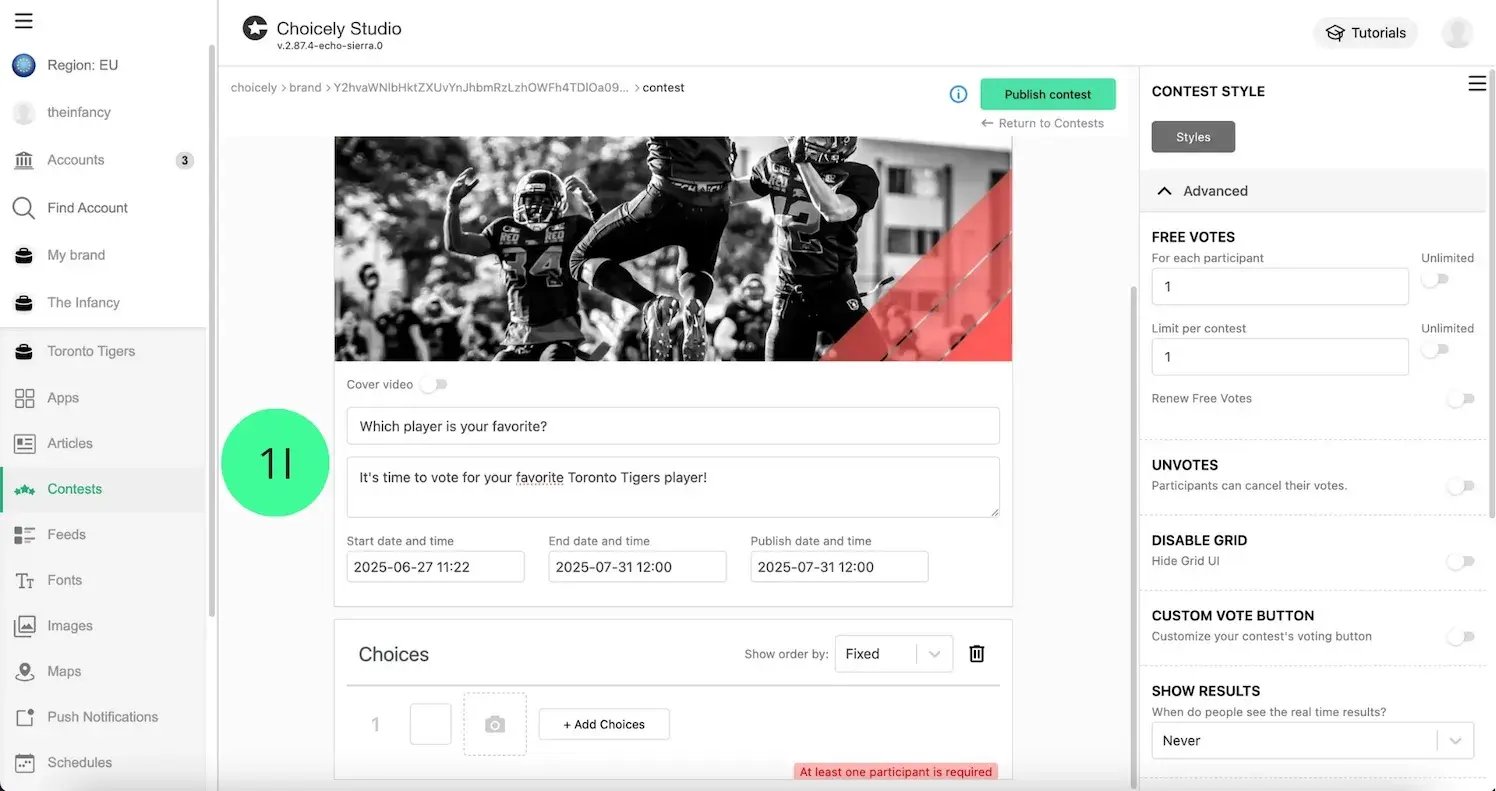This screenshot has height=791, width=1496.
Task: Click the Region: EU globe icon
Action: (x=24, y=65)
